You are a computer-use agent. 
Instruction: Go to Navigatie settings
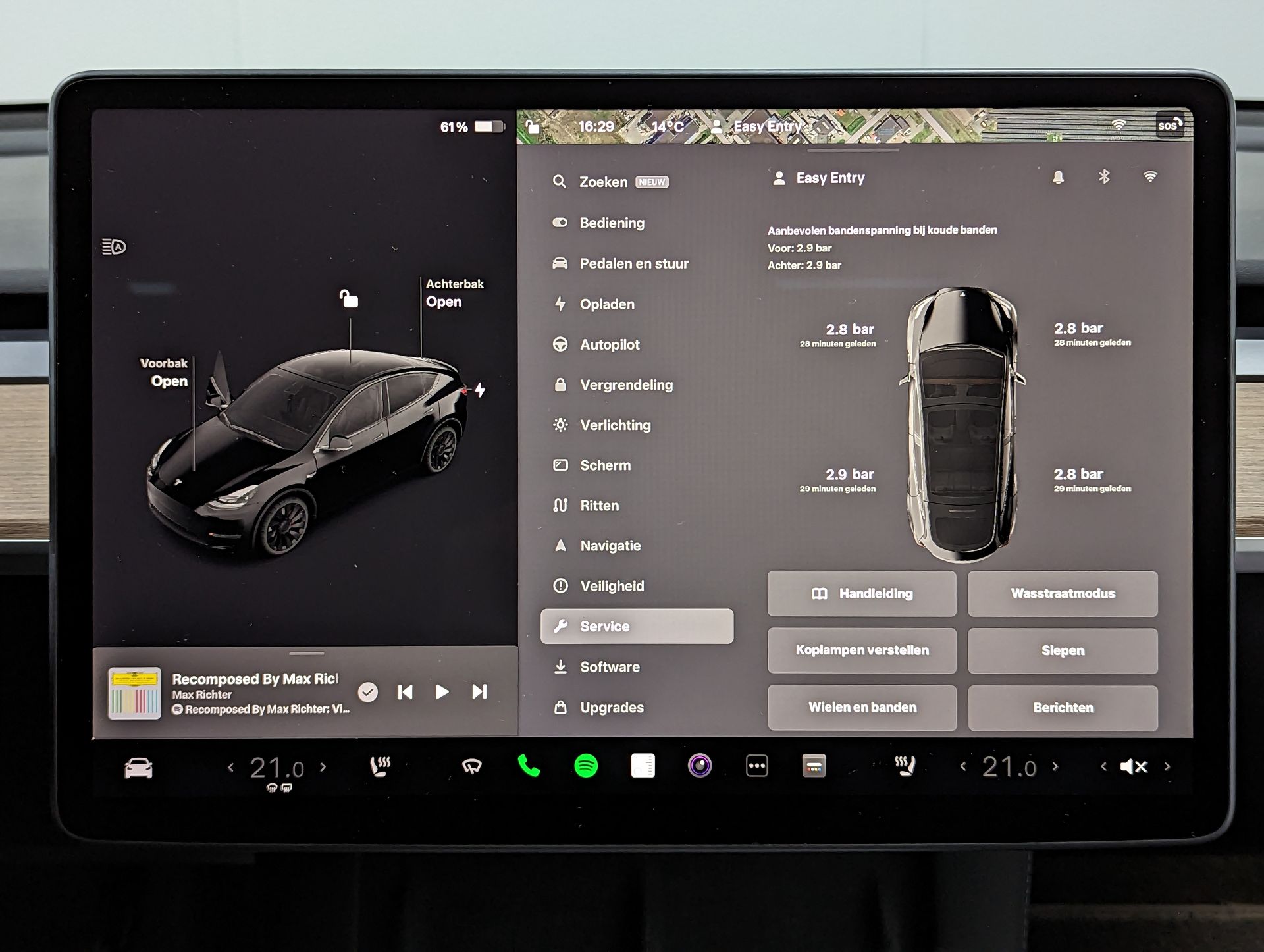596,545
